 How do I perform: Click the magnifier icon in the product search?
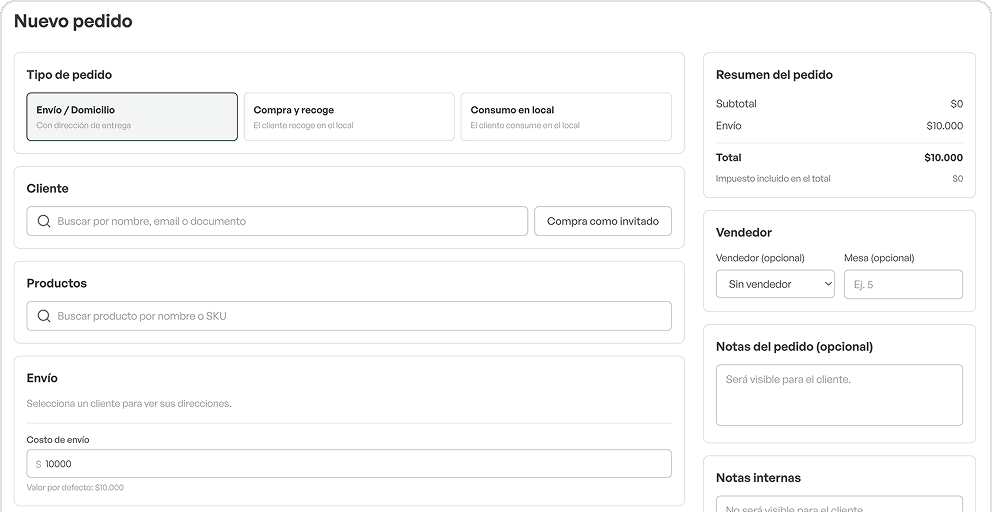coord(44,316)
